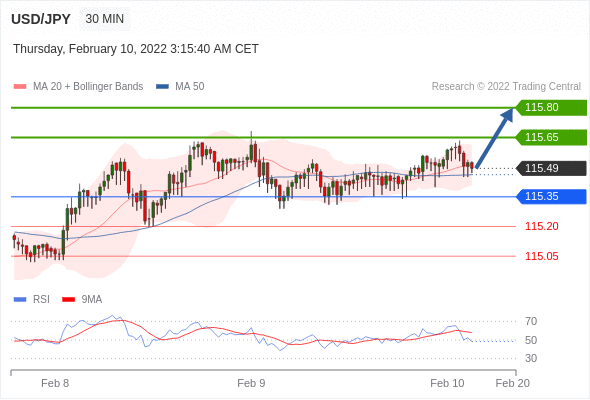Viewport: 590px width, 400px height.
Task: Click the 115.65 green resistance price tag
Action: coord(551,137)
